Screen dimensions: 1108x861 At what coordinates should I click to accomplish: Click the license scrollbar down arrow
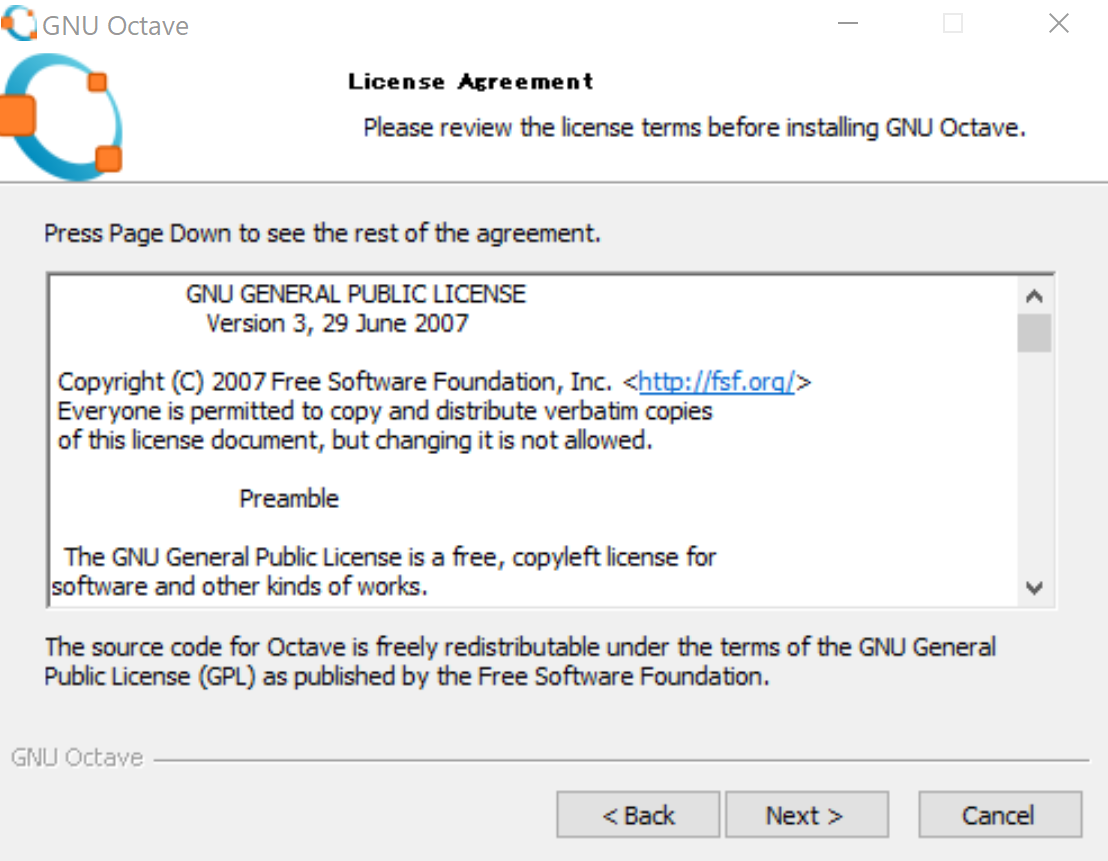(x=1035, y=588)
